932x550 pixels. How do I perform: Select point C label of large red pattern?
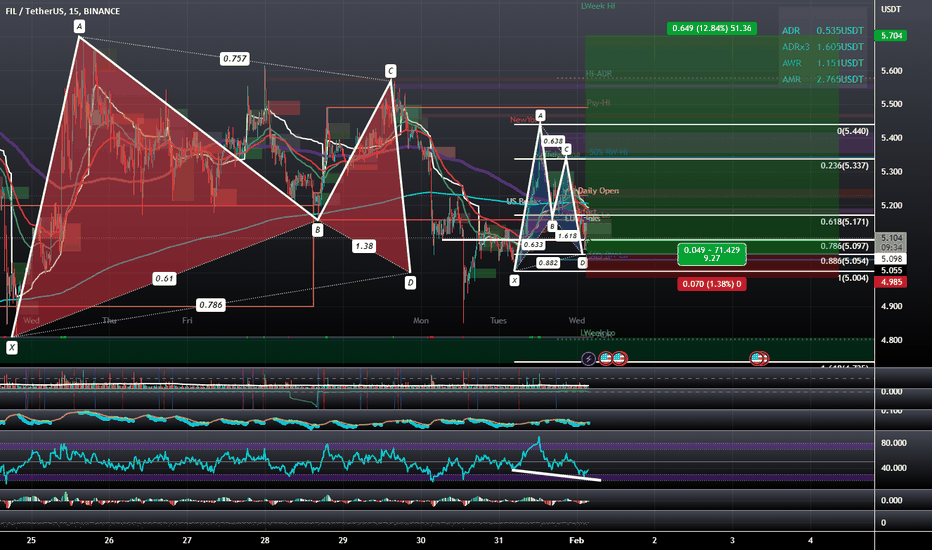(391, 71)
